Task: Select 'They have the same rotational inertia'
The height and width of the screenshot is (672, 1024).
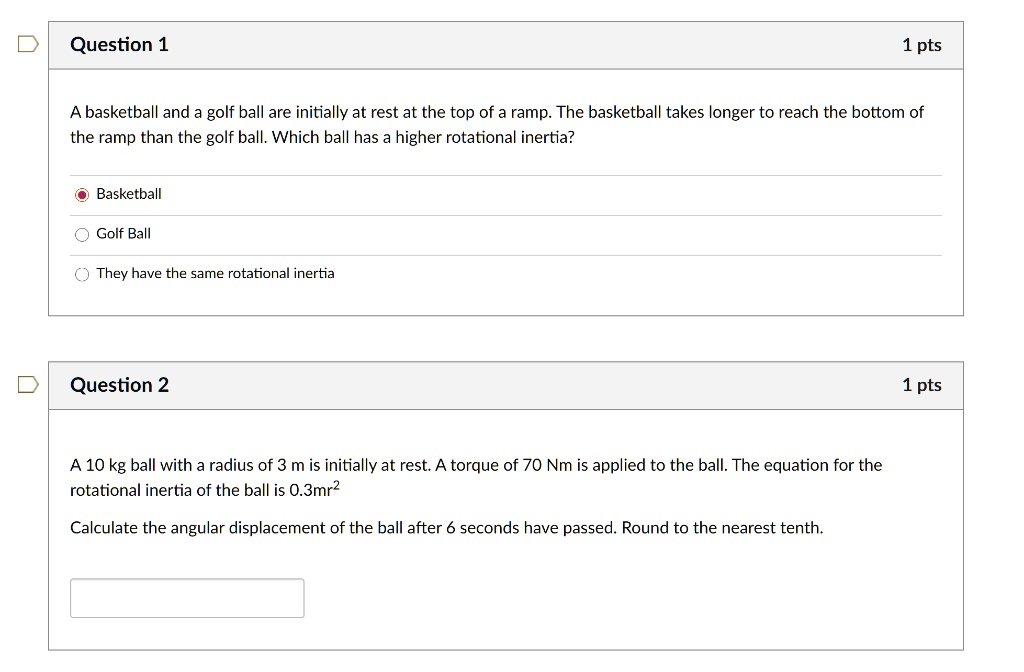Action: pos(82,273)
